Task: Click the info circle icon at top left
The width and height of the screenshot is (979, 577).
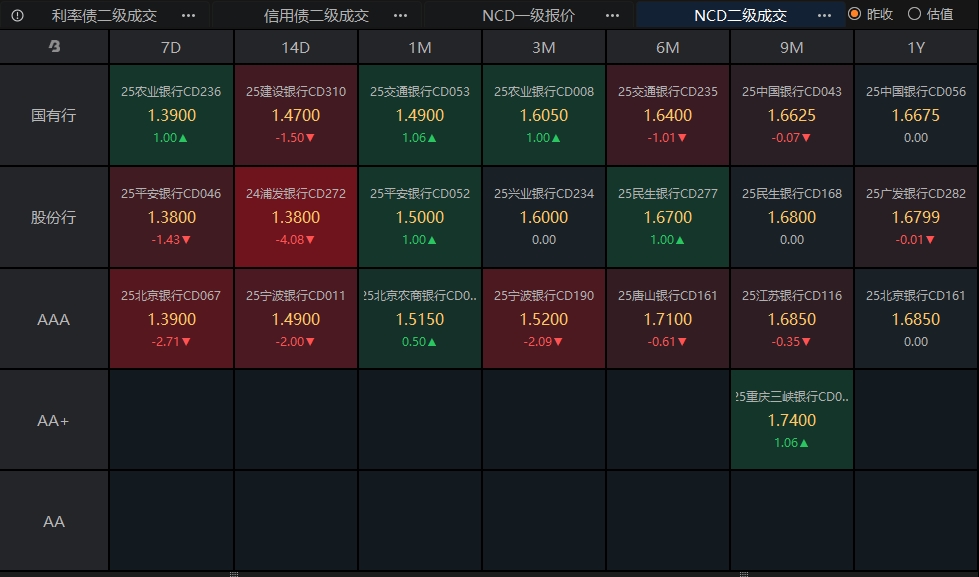Action: click(17, 16)
